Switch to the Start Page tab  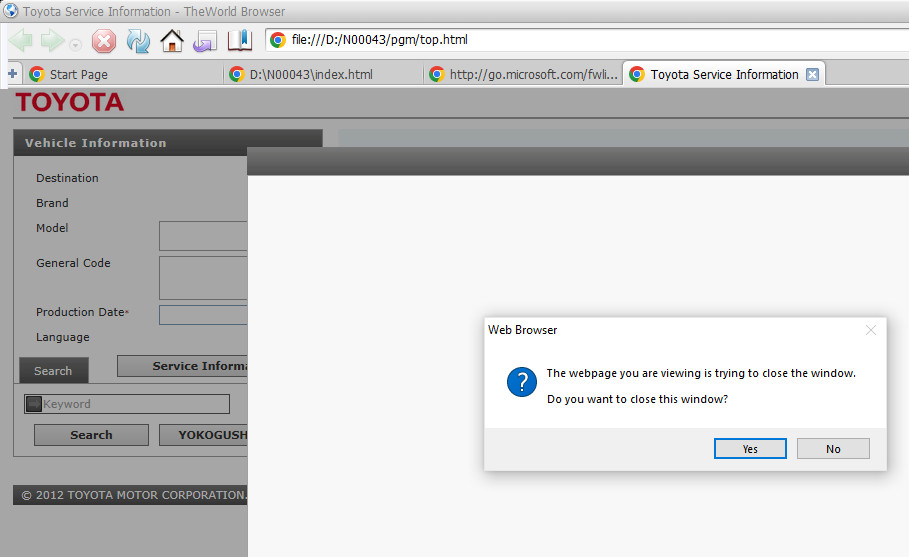(123, 74)
